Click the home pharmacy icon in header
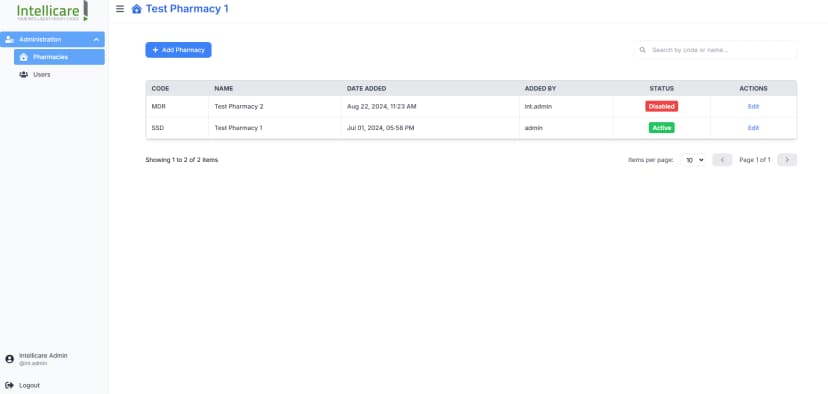Viewport: 828px width, 394px height. (137, 9)
